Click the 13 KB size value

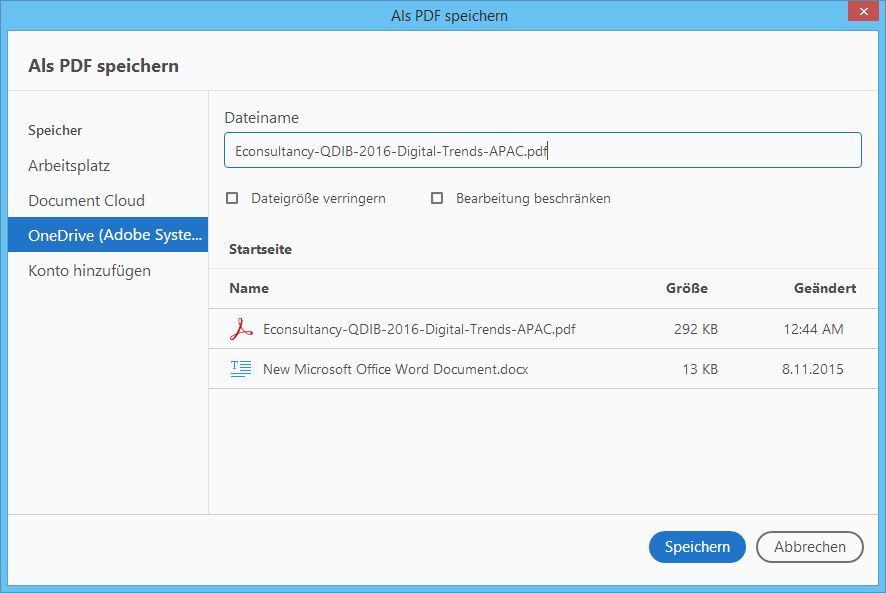[x=700, y=369]
